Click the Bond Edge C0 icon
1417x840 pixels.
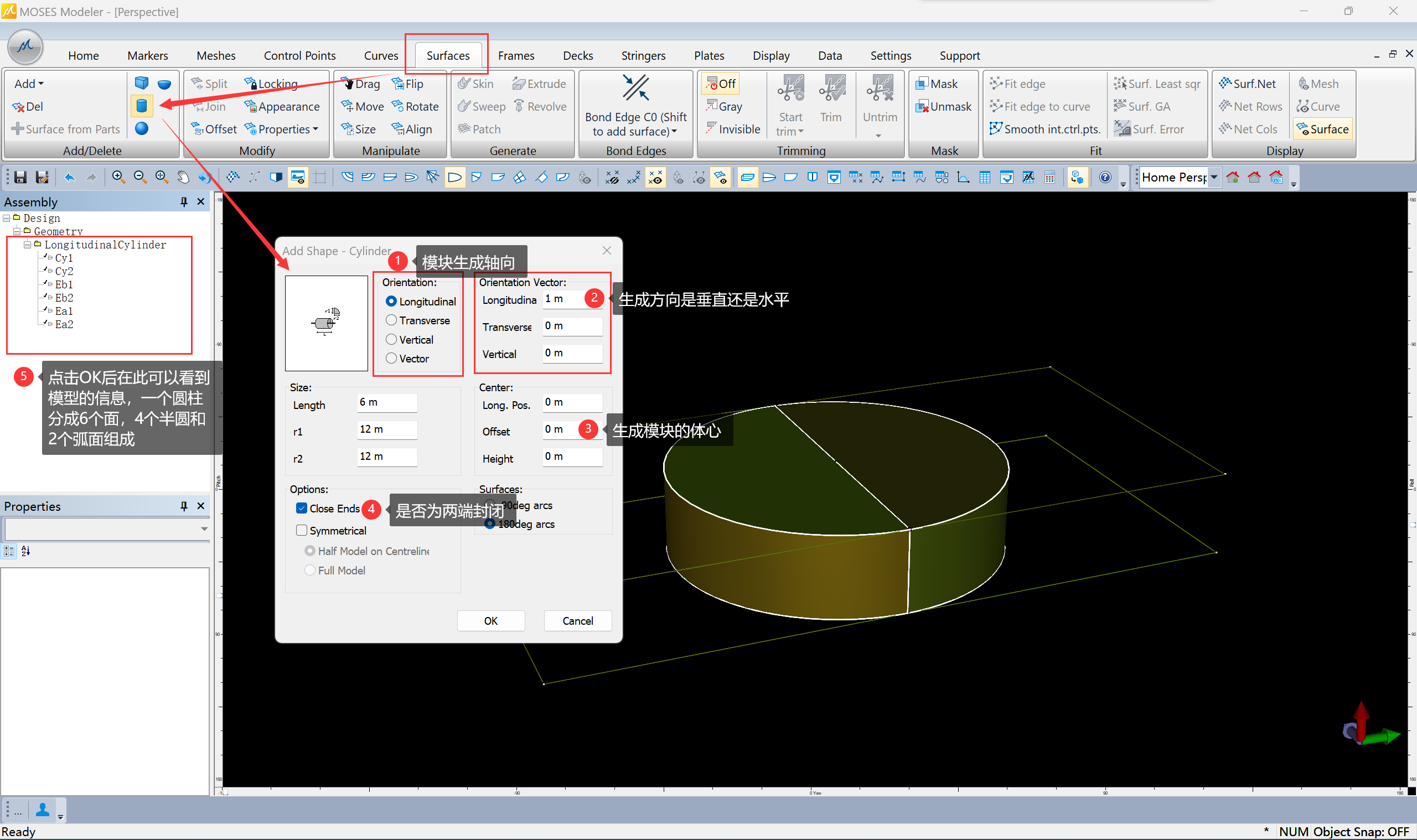[635, 89]
